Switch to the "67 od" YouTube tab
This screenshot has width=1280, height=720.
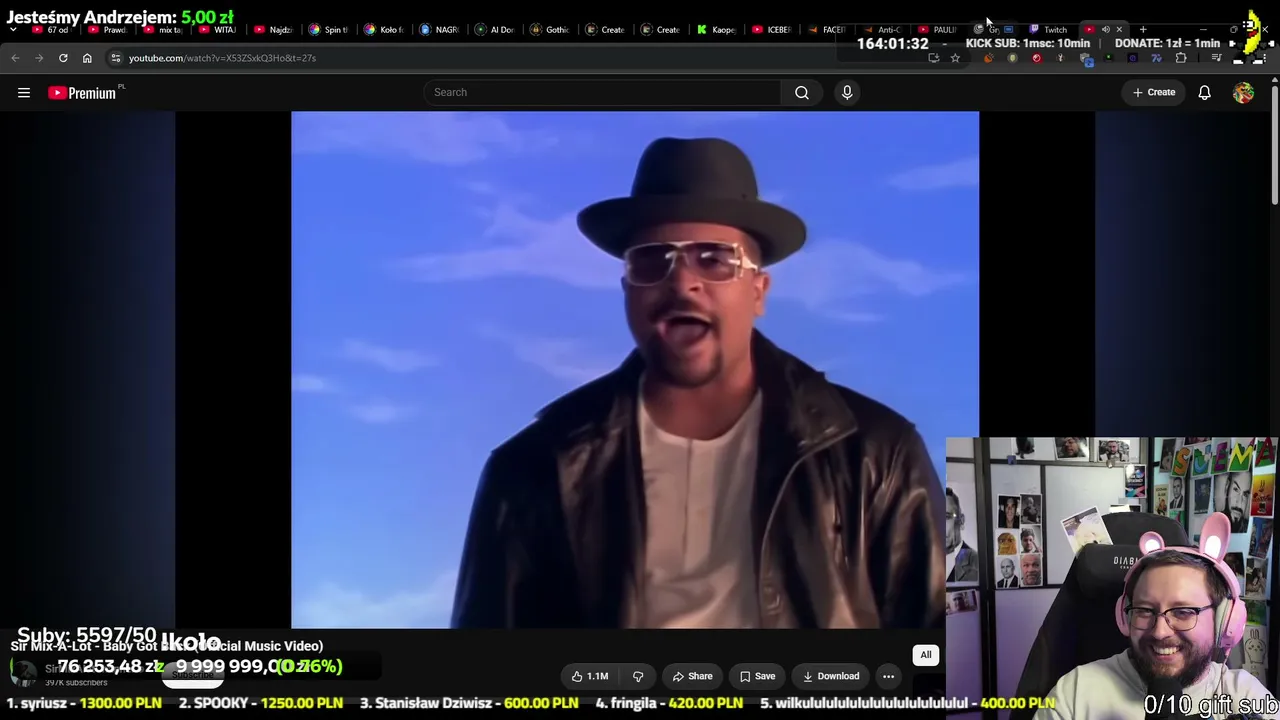click(50, 30)
